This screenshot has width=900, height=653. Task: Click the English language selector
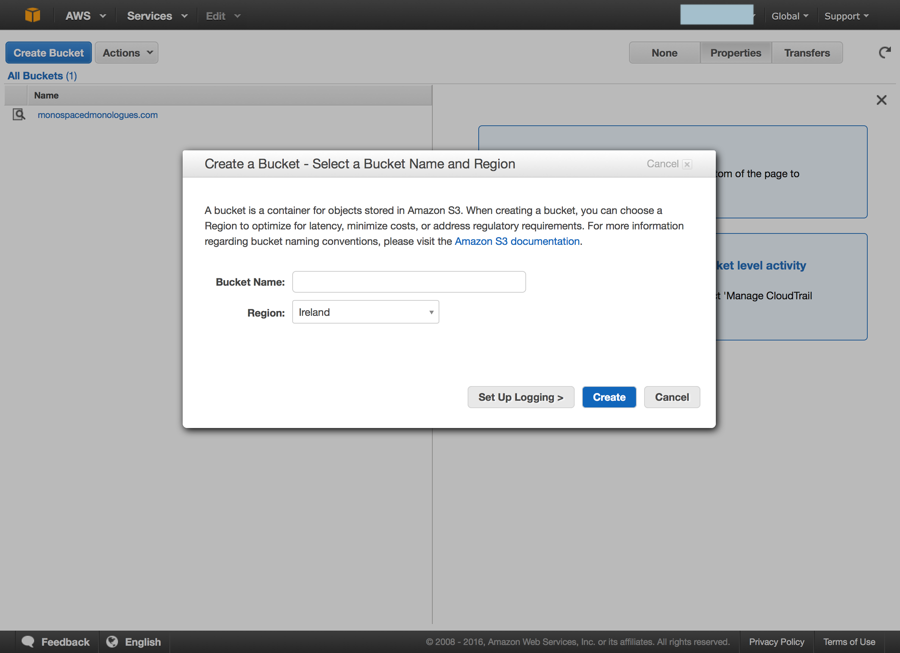click(143, 642)
